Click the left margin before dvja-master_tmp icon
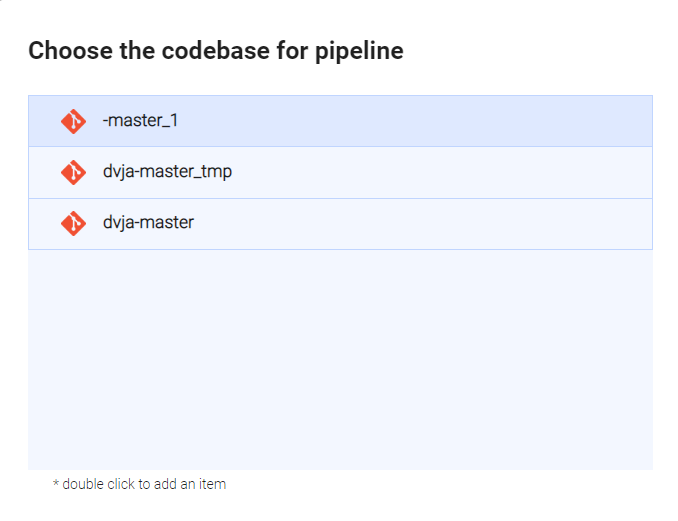This screenshot has height=521, width=678. tap(43, 172)
